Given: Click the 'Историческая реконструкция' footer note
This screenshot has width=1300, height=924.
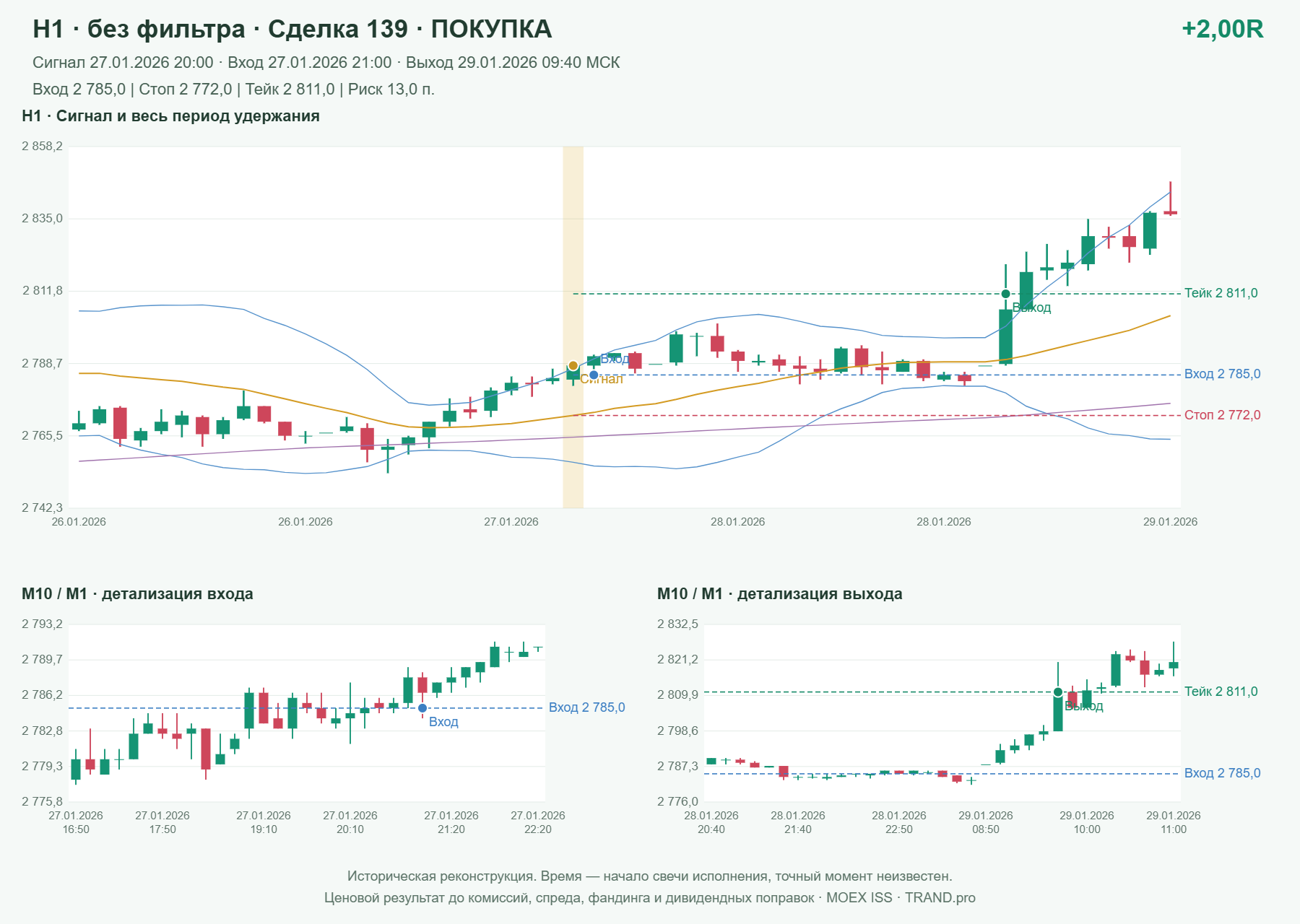Looking at the screenshot, I should [x=650, y=876].
